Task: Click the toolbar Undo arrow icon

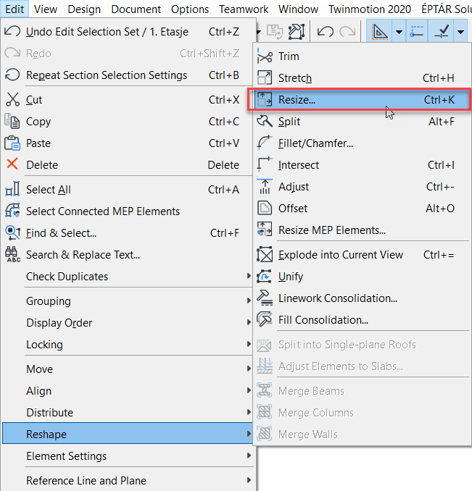Action: click(325, 32)
